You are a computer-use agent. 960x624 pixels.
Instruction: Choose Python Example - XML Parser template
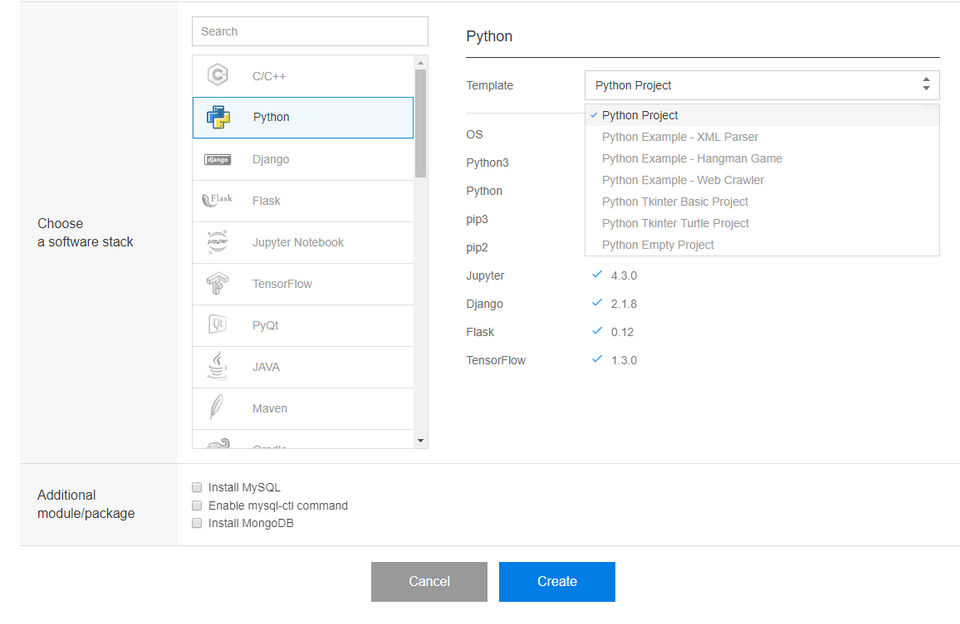pyautogui.click(x=680, y=137)
